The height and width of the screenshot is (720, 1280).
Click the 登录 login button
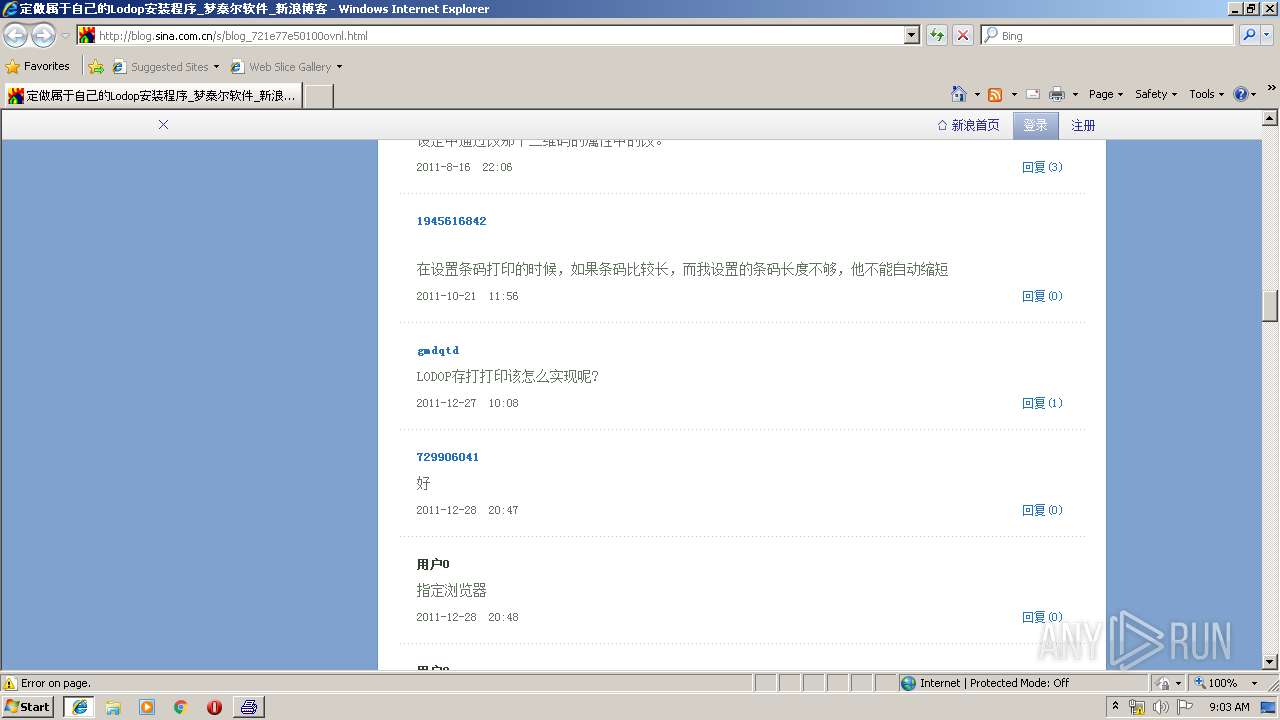[1035, 125]
